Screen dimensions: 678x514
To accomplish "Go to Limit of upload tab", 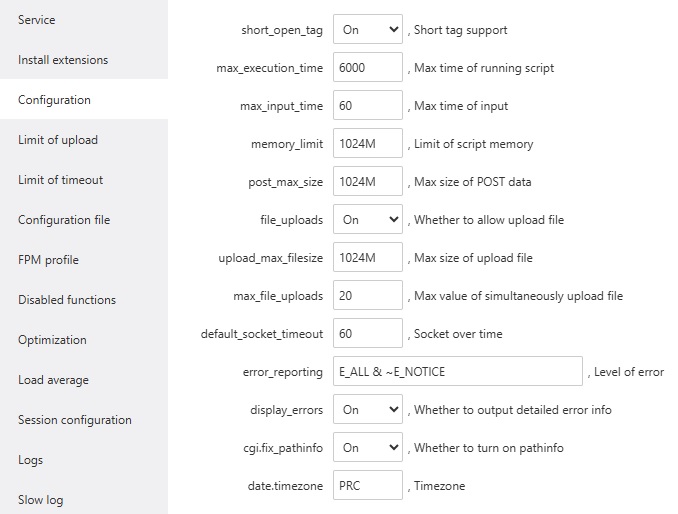I will click(58, 140).
